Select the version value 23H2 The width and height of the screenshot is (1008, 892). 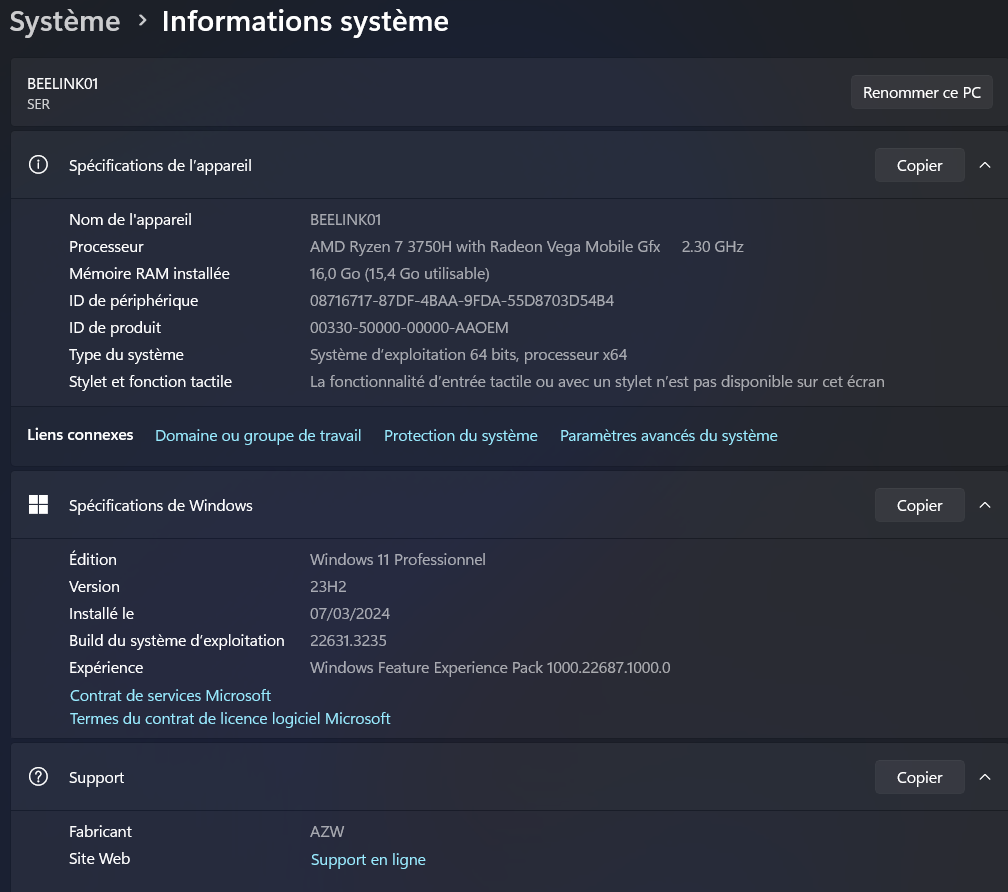tap(328, 587)
